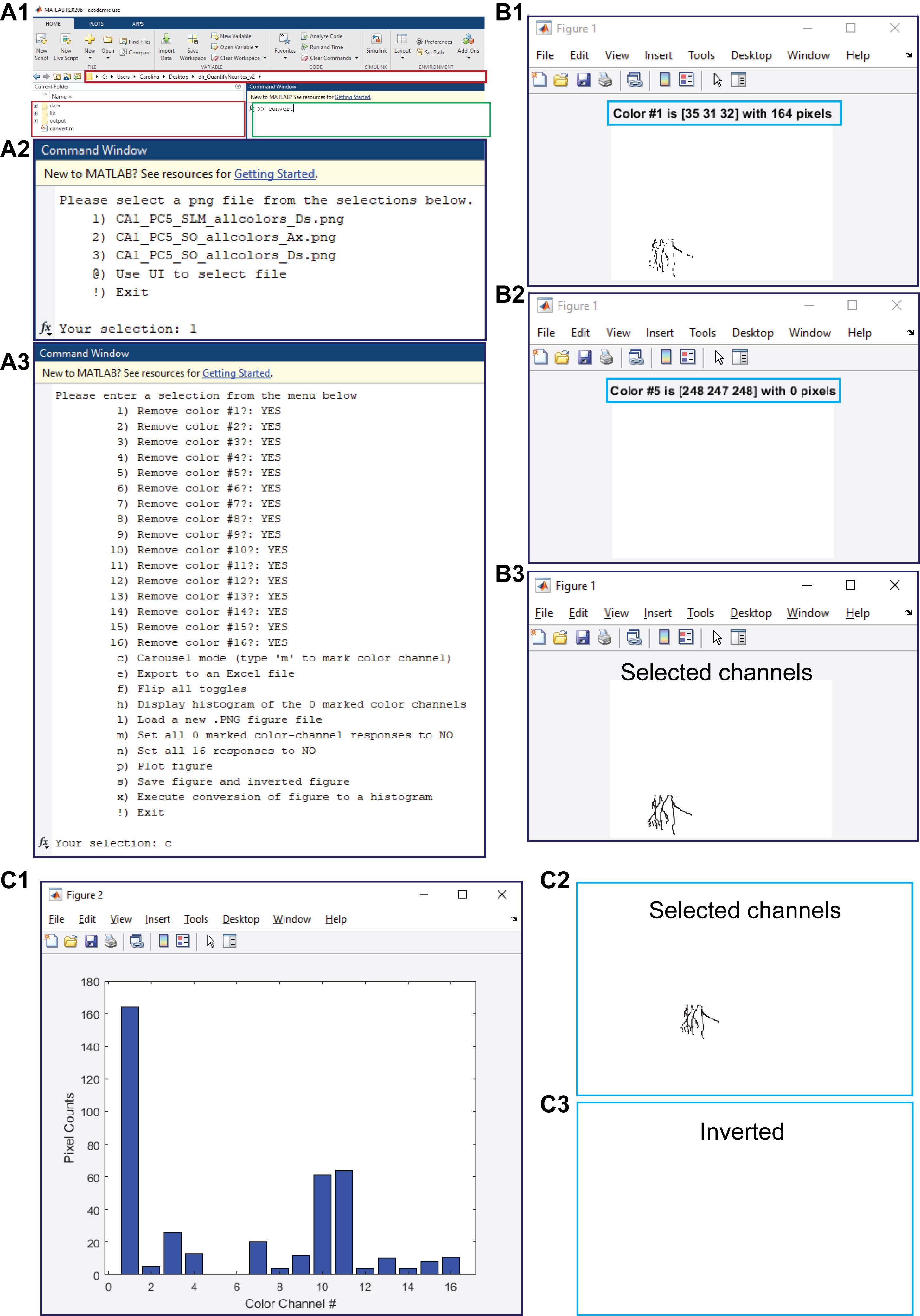
Task: Open Tools menu in Figure 2 window
Action: pos(195,919)
